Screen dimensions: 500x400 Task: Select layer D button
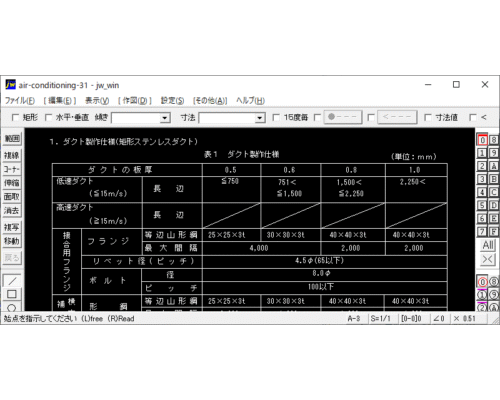click(494, 205)
